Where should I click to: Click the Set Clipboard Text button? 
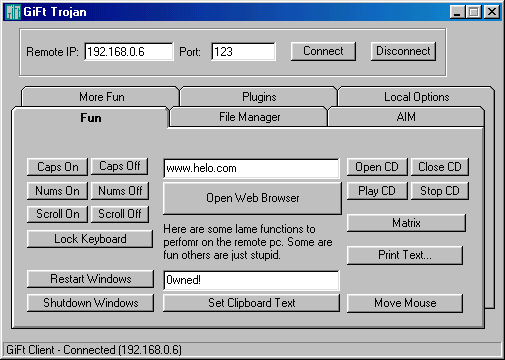[x=252, y=303]
